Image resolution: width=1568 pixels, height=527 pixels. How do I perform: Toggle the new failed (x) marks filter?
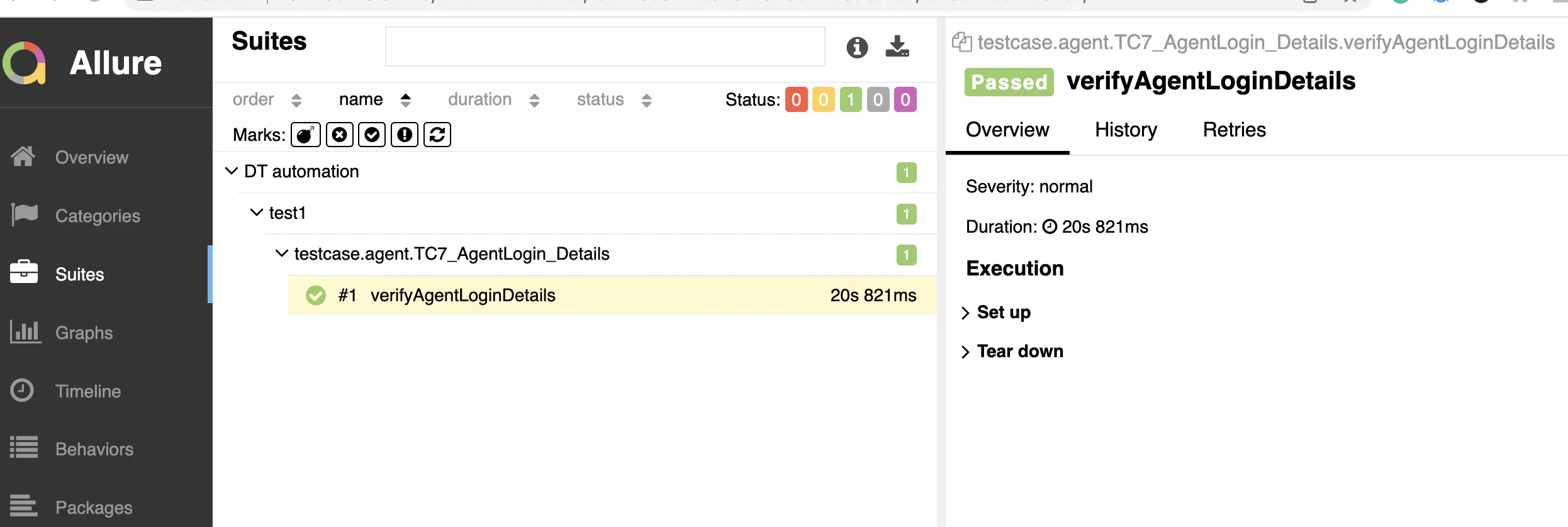[340, 135]
